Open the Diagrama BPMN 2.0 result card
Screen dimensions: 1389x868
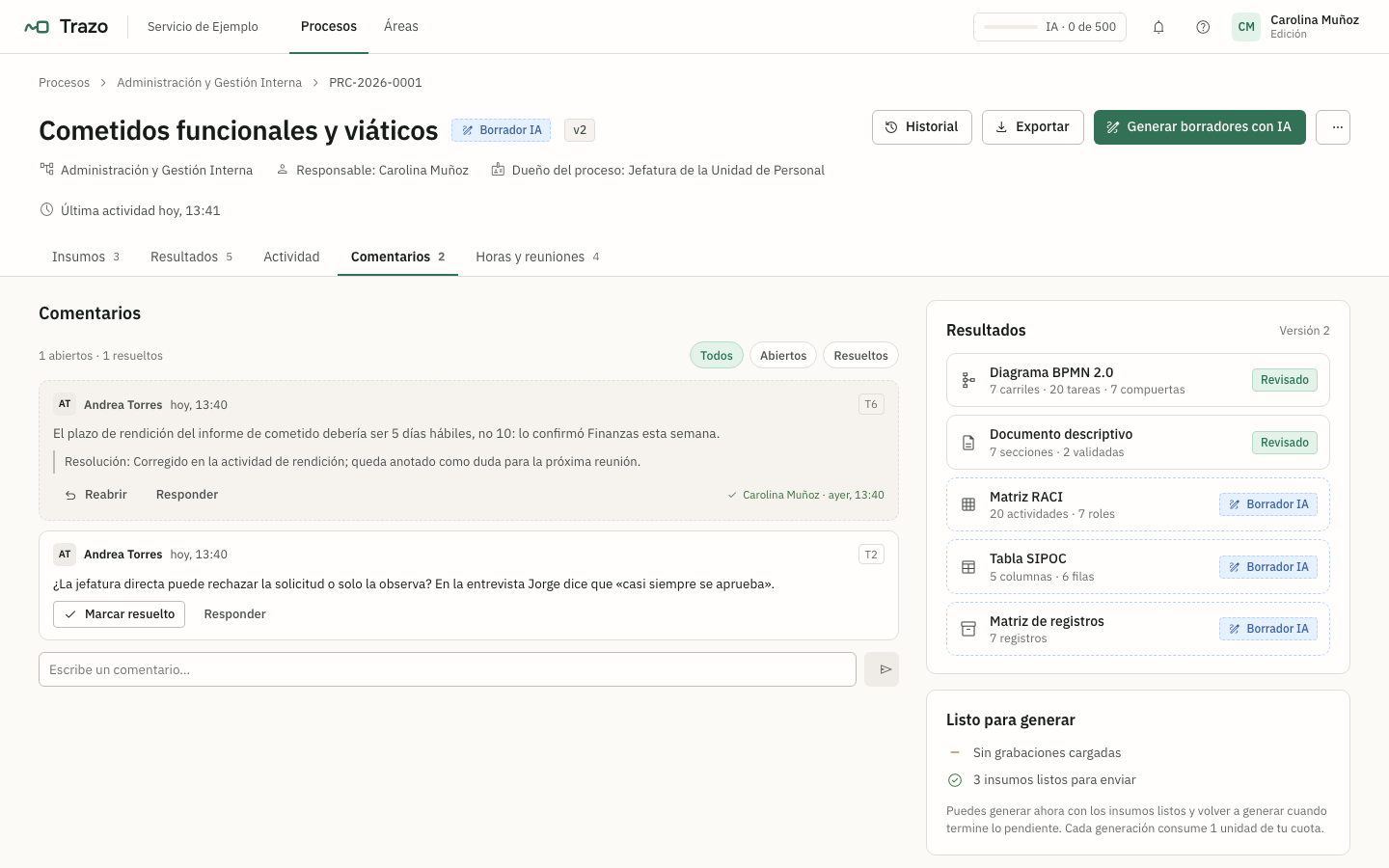click(x=1138, y=380)
